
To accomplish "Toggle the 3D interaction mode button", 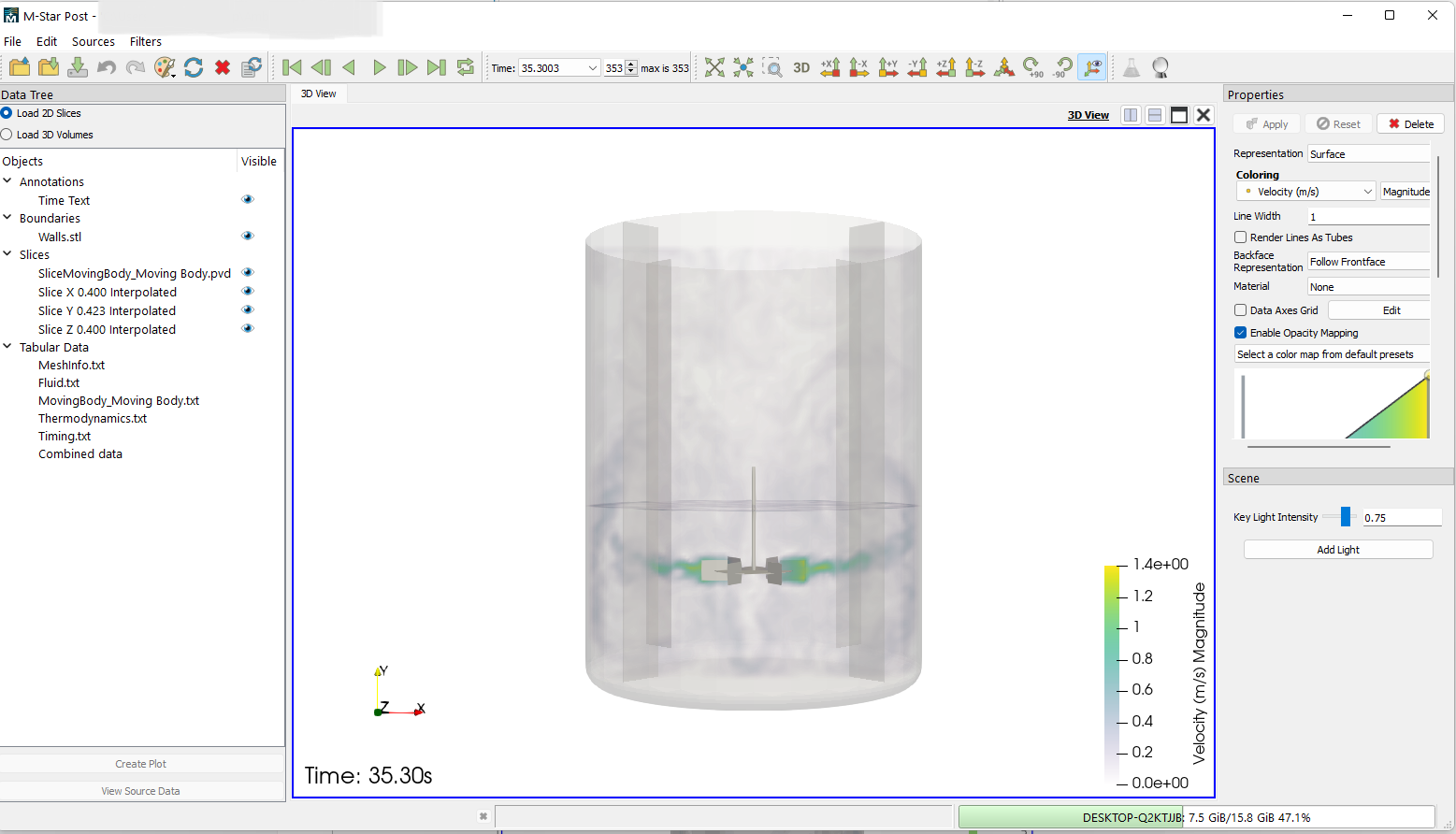I will tap(801, 67).
